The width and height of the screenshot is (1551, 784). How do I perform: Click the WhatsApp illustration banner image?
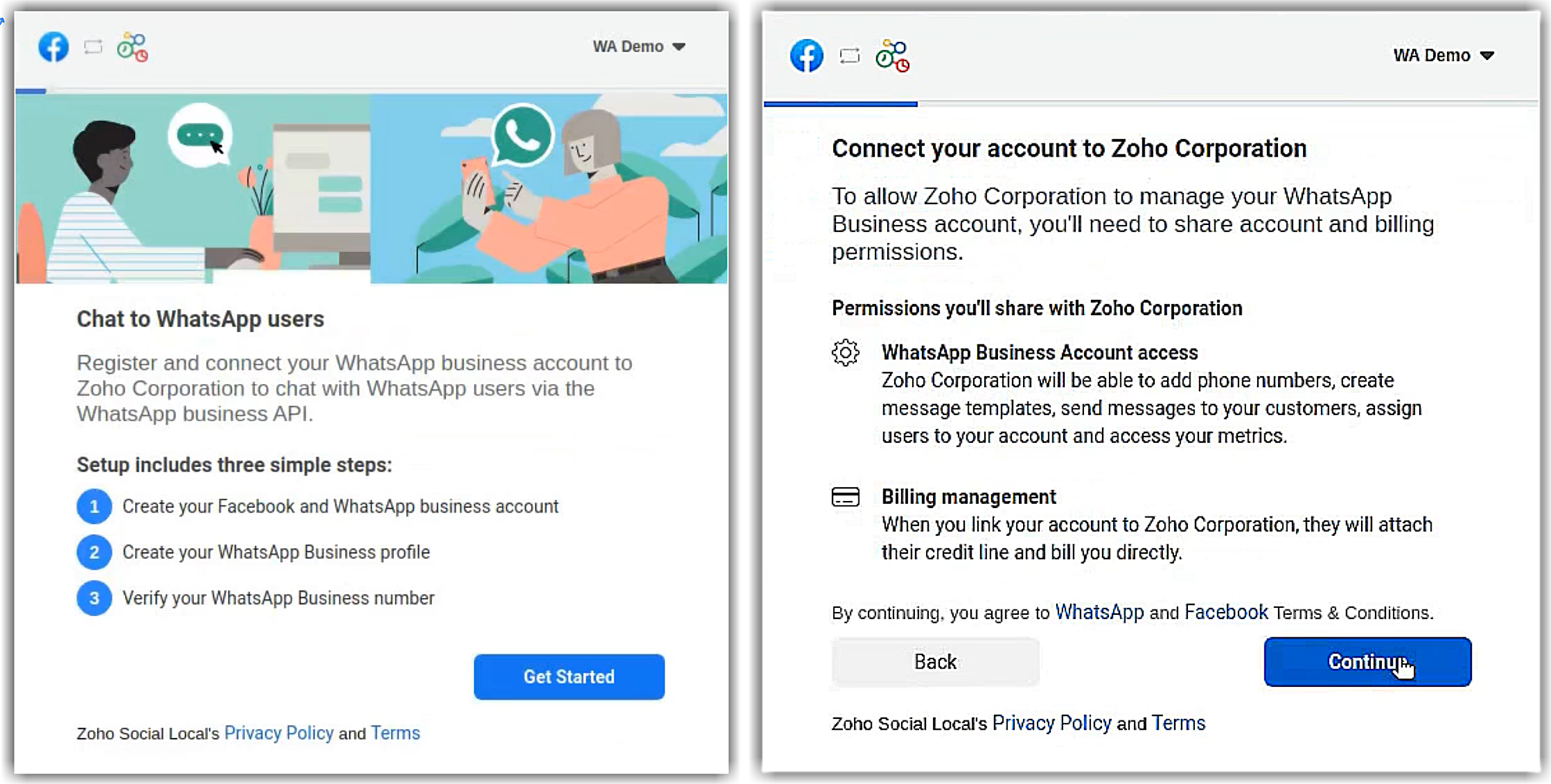tap(371, 188)
